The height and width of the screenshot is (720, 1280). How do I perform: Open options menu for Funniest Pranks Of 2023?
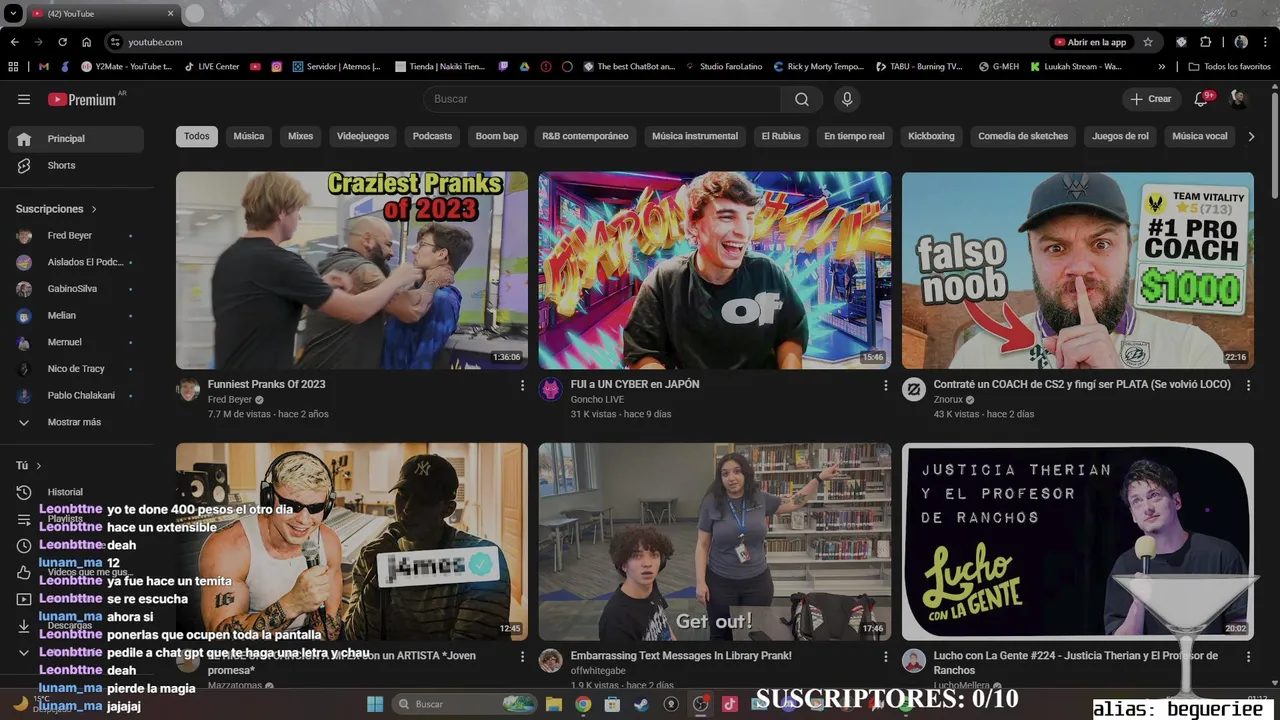[522, 385]
